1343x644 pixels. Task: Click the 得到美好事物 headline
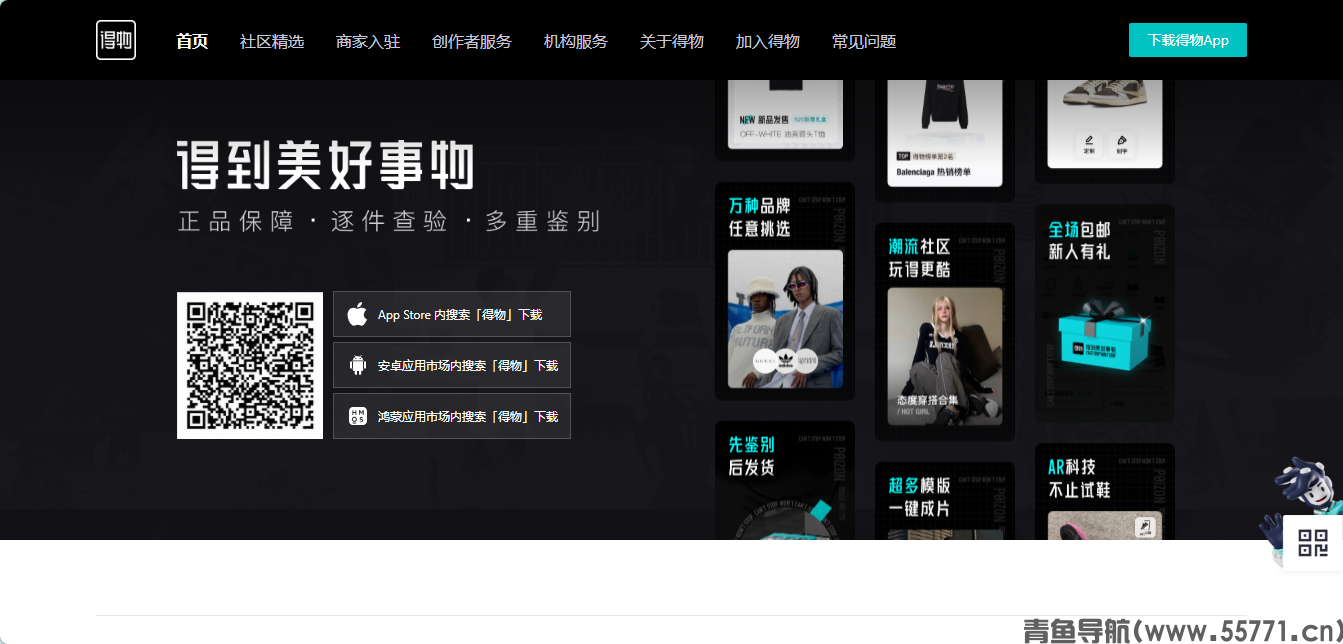tap(325, 164)
